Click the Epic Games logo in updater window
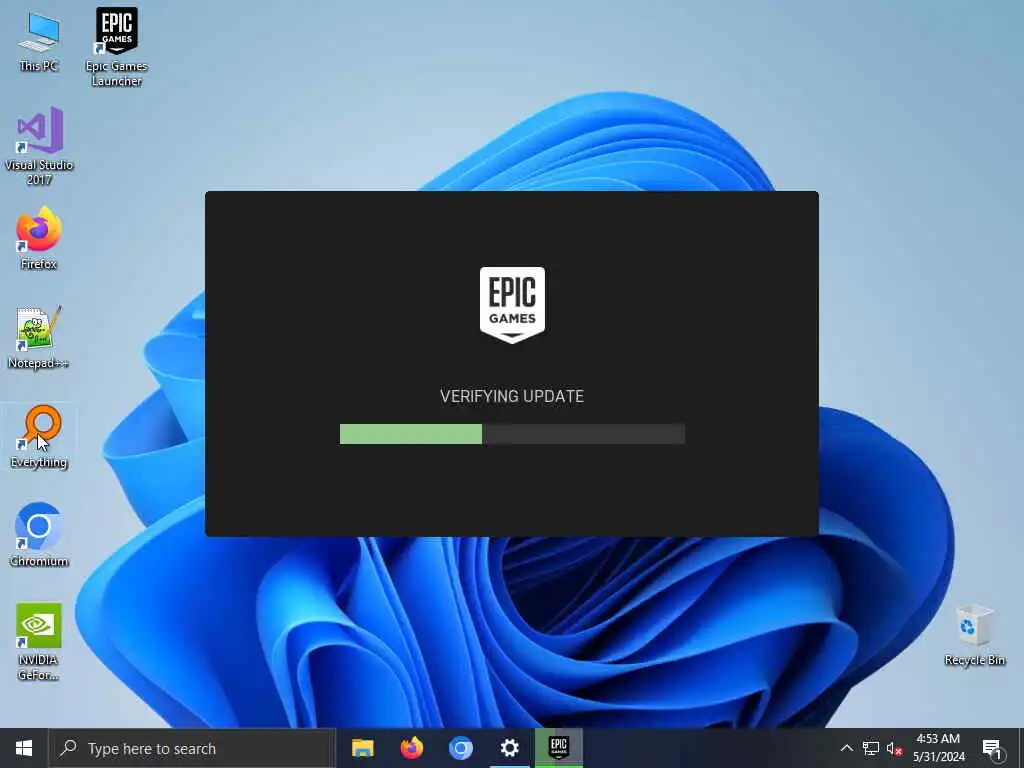This screenshot has width=1024, height=768. click(x=512, y=304)
